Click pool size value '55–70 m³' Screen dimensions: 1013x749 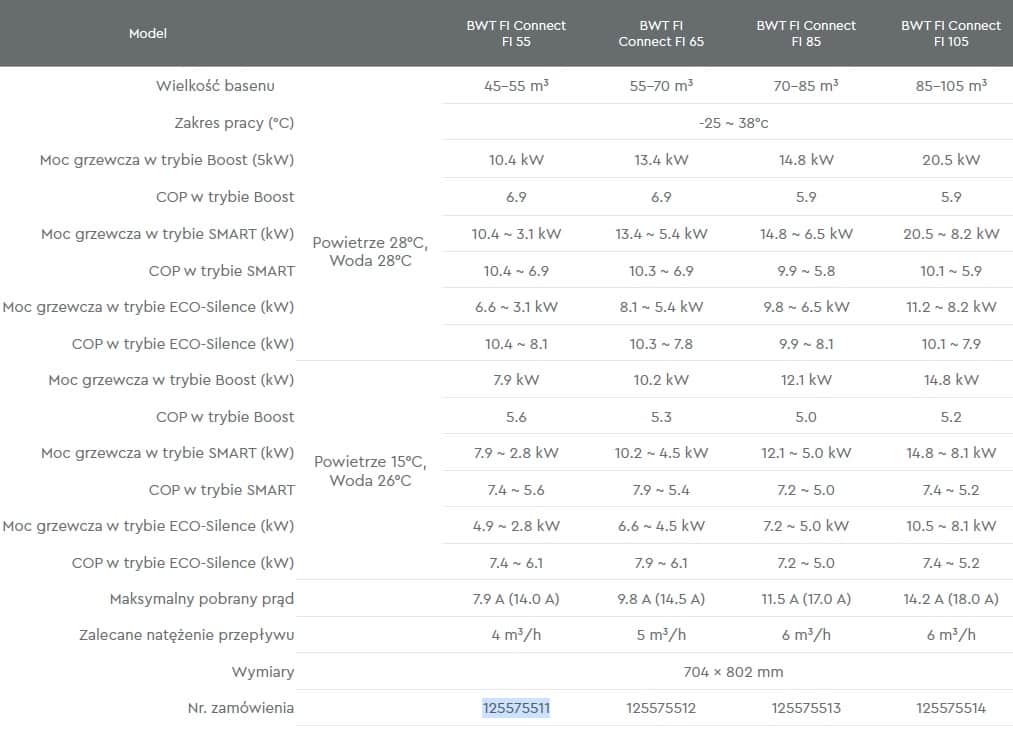[661, 85]
